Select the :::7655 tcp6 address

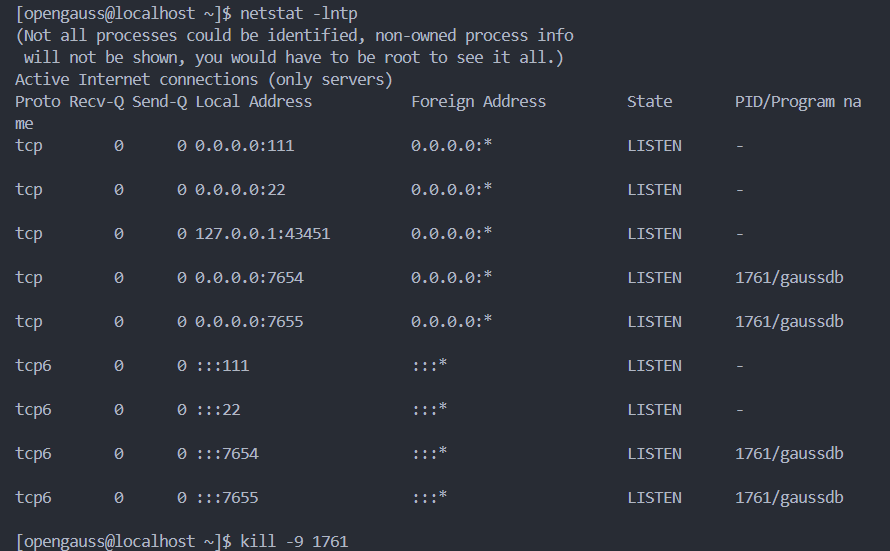point(227,497)
